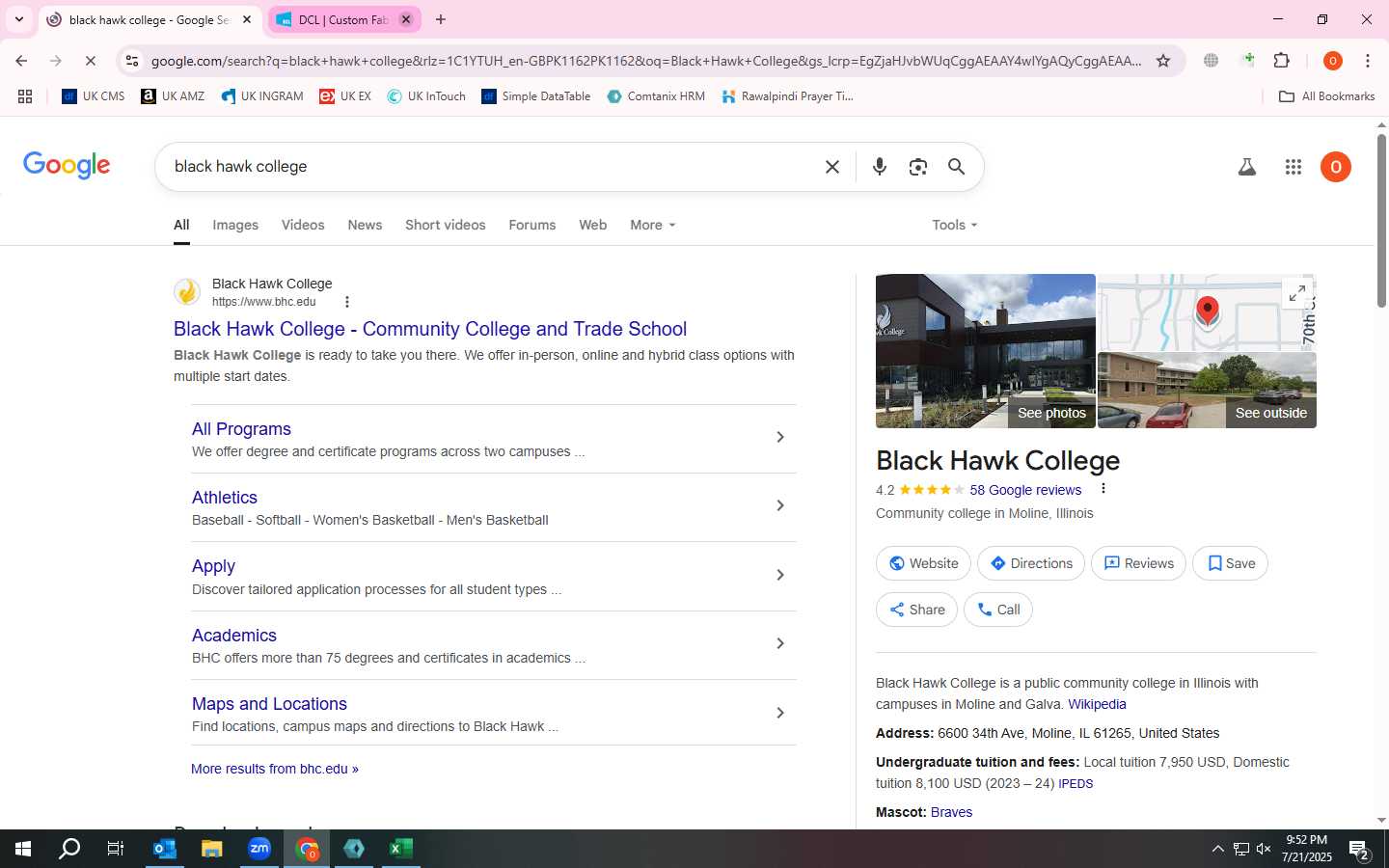Switch to the News tab

coord(365,225)
